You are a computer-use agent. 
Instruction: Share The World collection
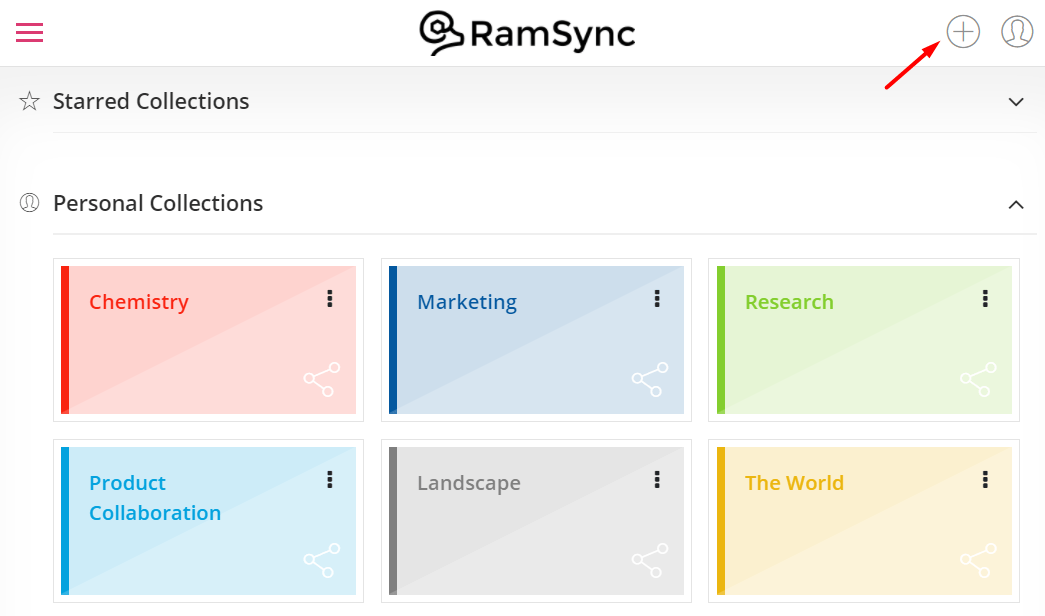pos(977,562)
